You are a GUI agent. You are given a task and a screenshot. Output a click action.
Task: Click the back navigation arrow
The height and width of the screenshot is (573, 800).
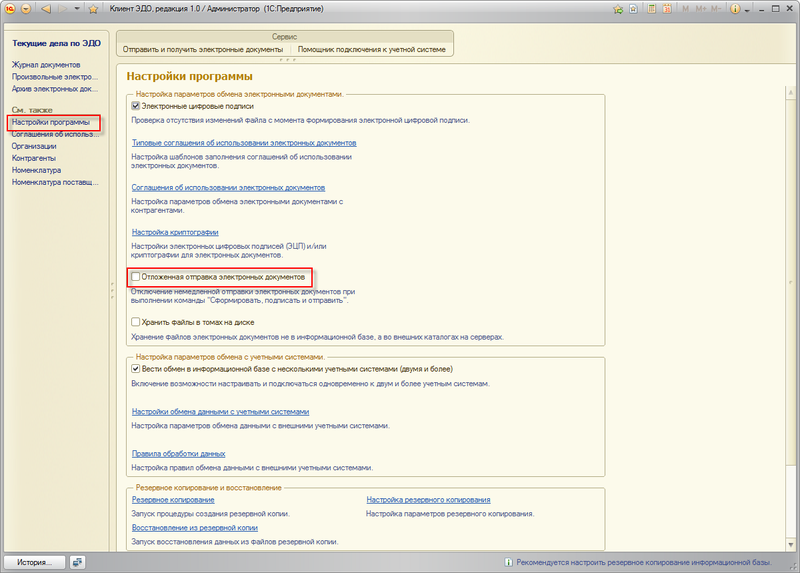tap(46, 9)
